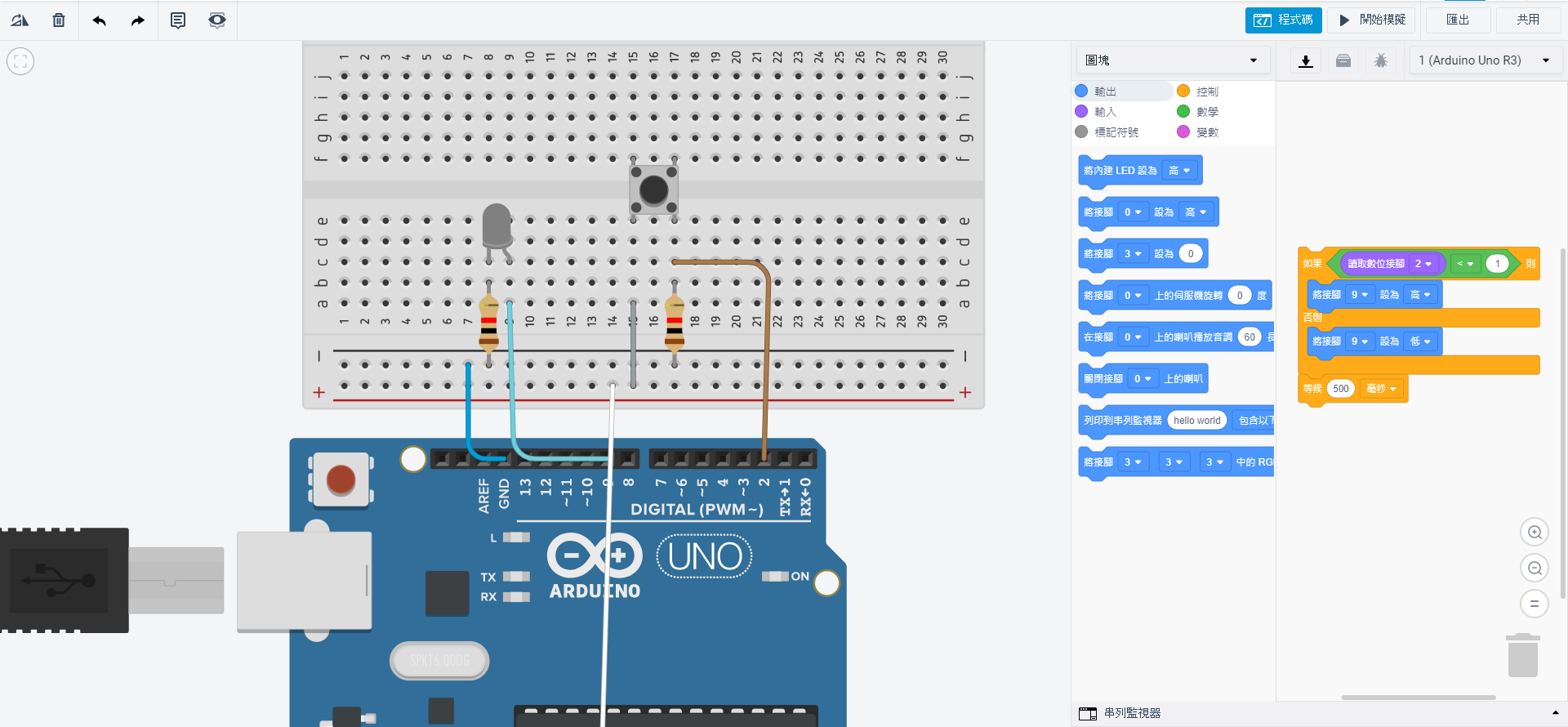
Task: Select the 輸入 block category
Action: (x=1104, y=112)
